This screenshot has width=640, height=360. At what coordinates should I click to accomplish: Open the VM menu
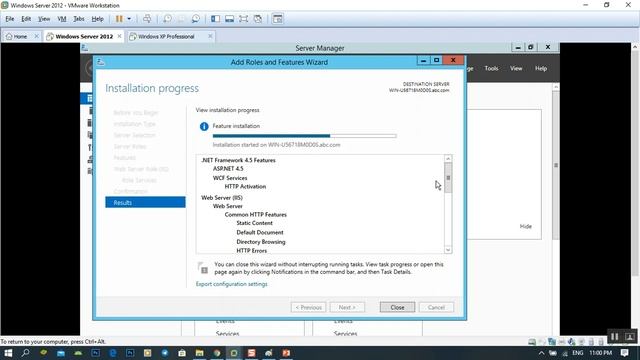(62, 19)
